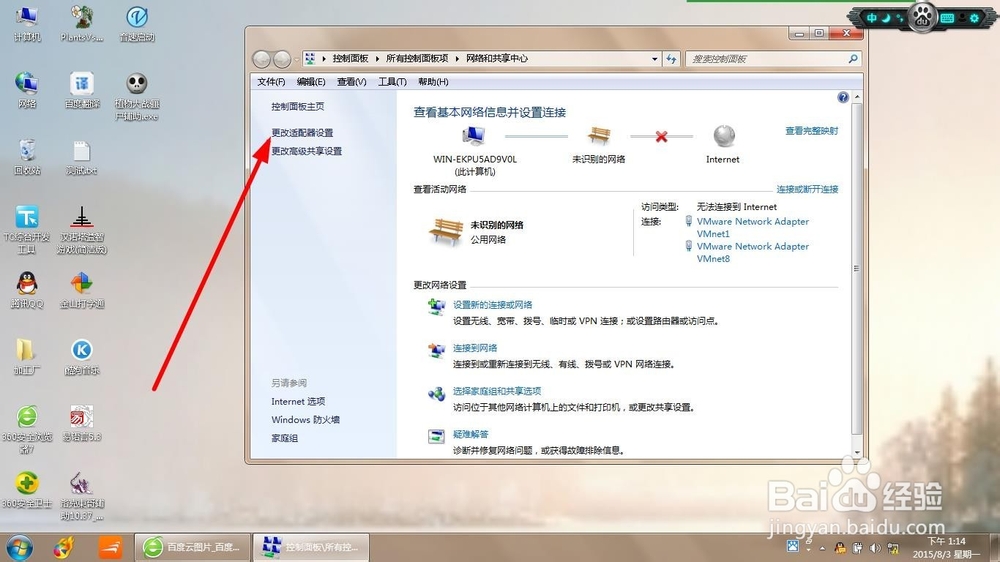Open the 编辑(E) menu
Screen dimensions: 1000x562
pyautogui.click(x=311, y=82)
